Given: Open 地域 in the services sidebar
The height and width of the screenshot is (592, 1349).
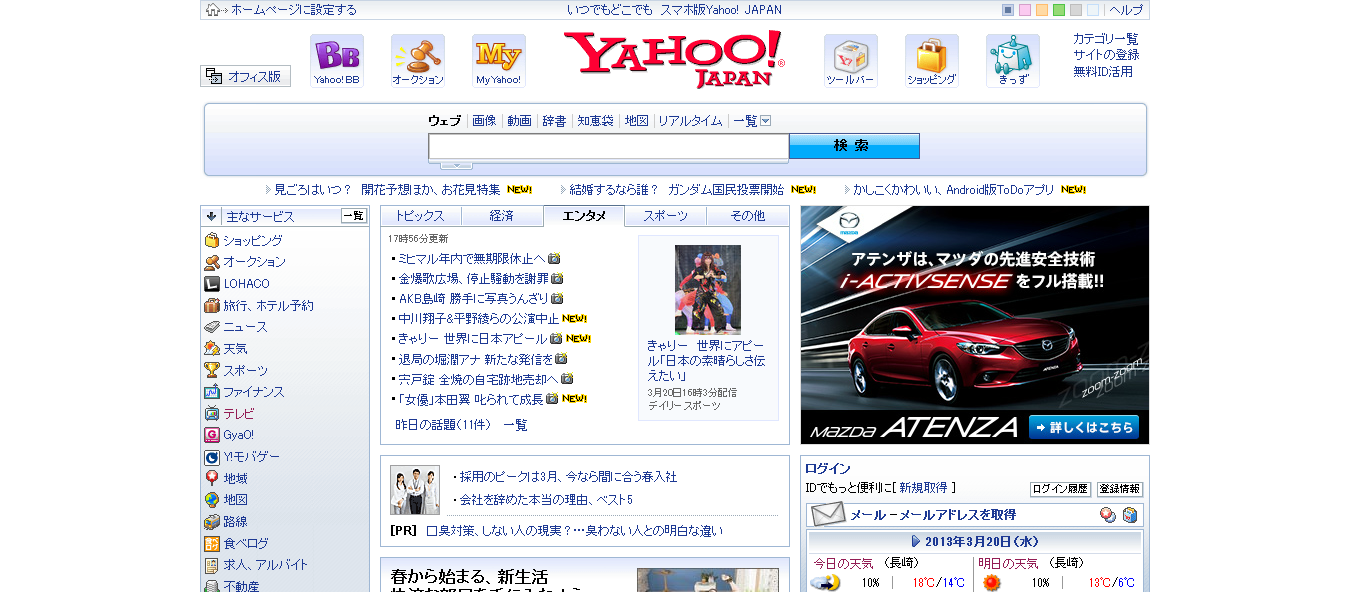Looking at the screenshot, I should (235, 479).
